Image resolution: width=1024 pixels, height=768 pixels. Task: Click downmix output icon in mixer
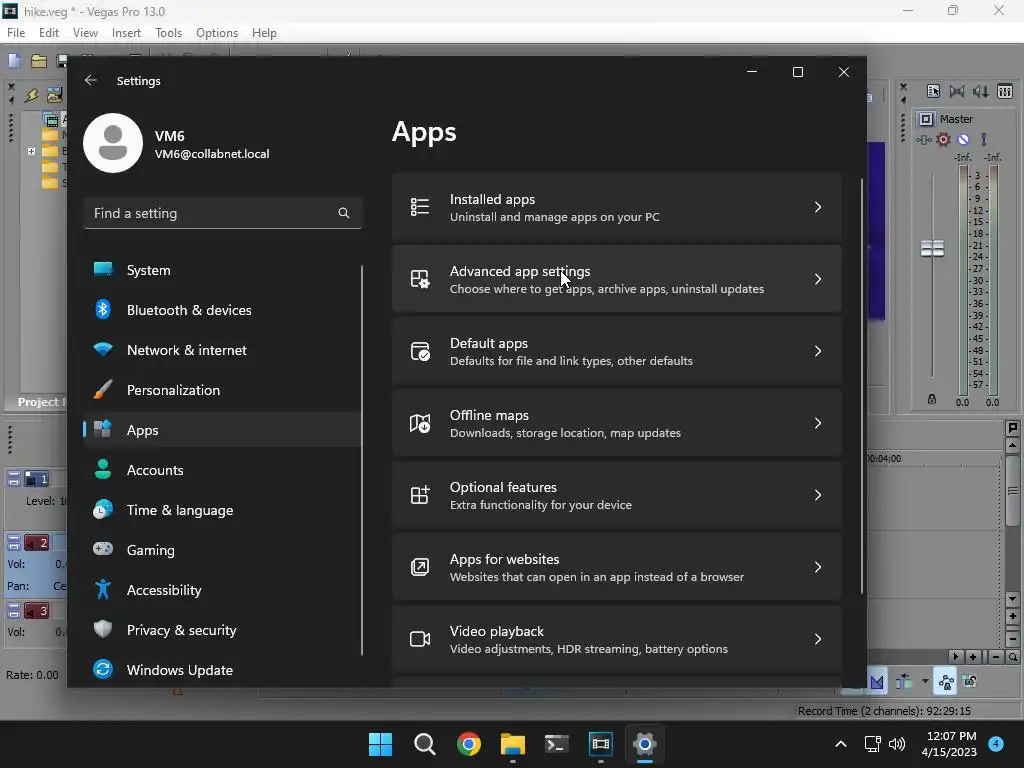[957, 91]
